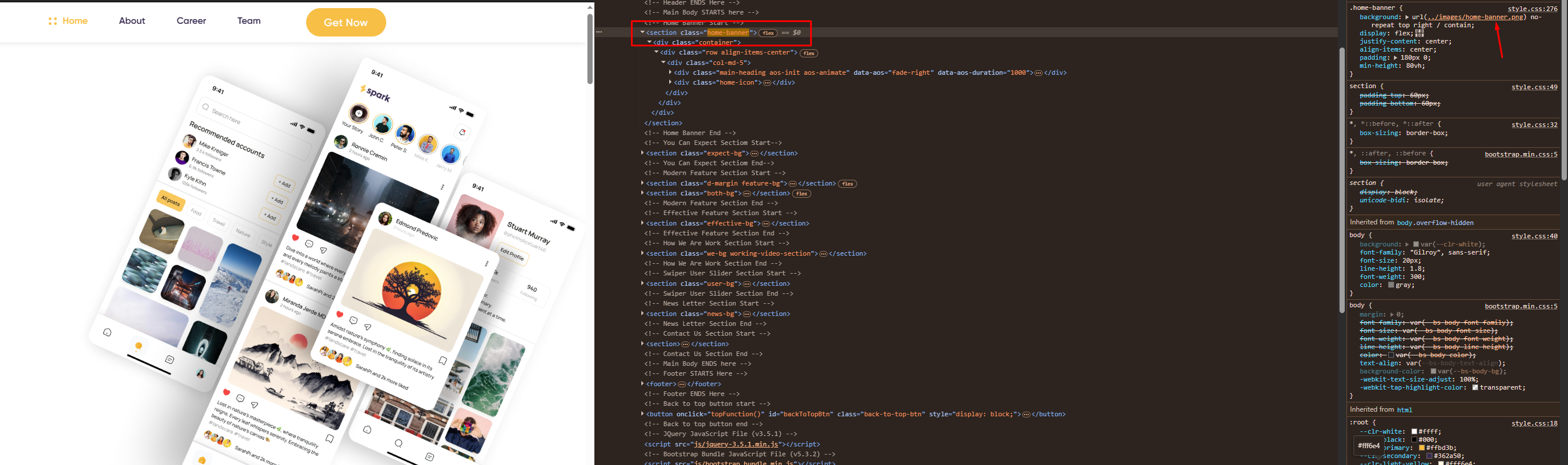
Task: Expand the "we-bg working-video-section" node
Action: tap(642, 253)
